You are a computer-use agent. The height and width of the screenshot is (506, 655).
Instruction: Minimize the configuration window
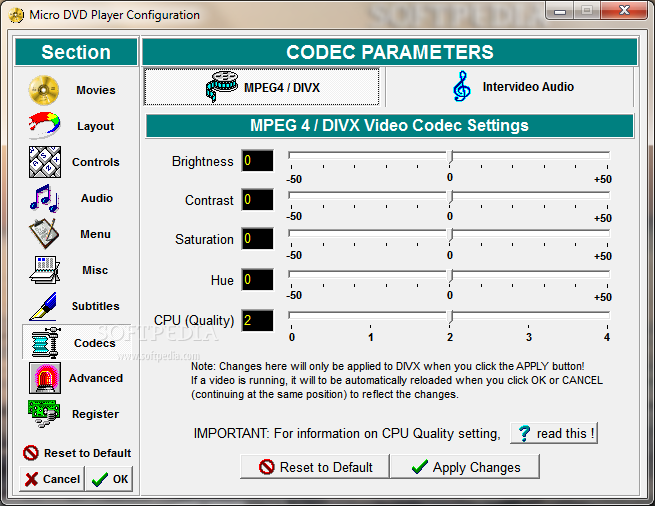560,11
